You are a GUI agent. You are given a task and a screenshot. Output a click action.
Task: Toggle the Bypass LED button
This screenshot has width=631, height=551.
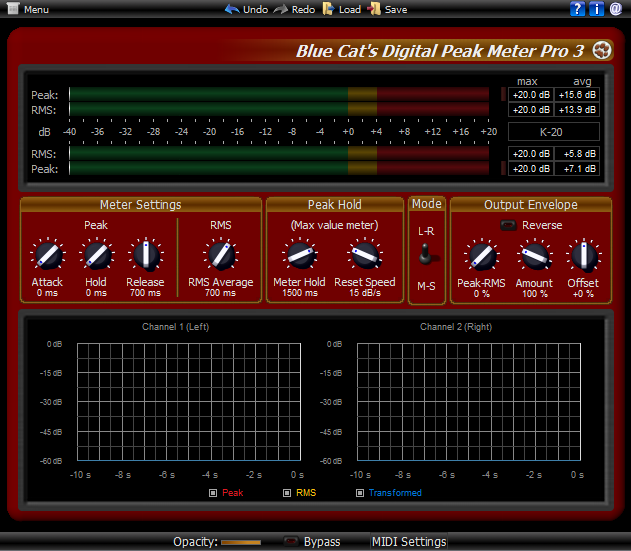291,541
